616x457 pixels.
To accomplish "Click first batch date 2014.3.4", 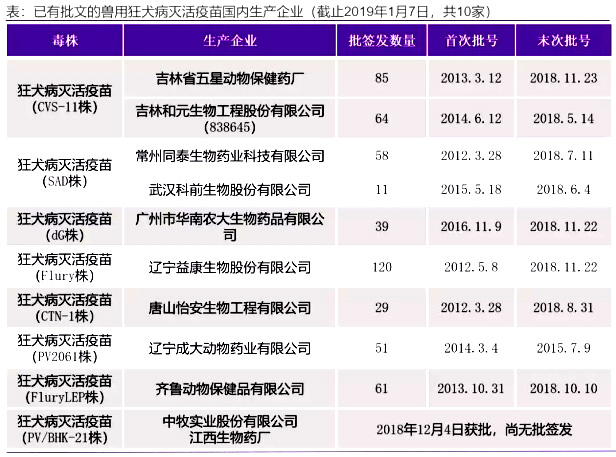I will 471,348.
